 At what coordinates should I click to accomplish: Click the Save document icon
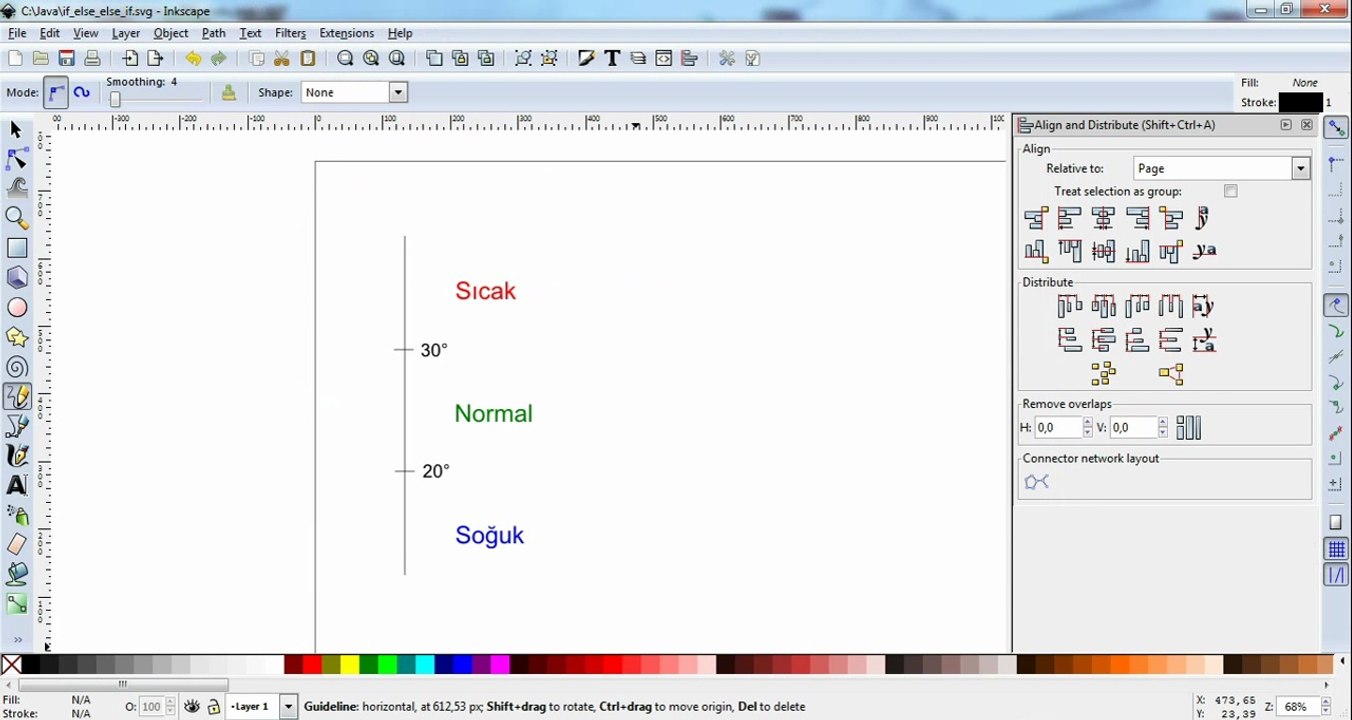[x=67, y=59]
